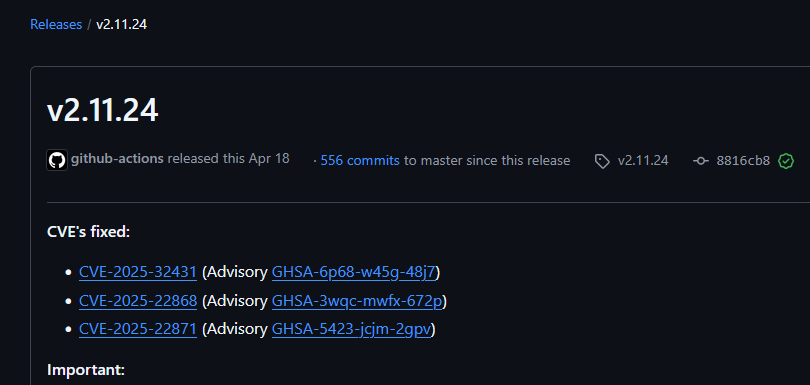This screenshot has width=810, height=385.
Task: Open the v2.11.24 tag link
Action: [x=643, y=161]
